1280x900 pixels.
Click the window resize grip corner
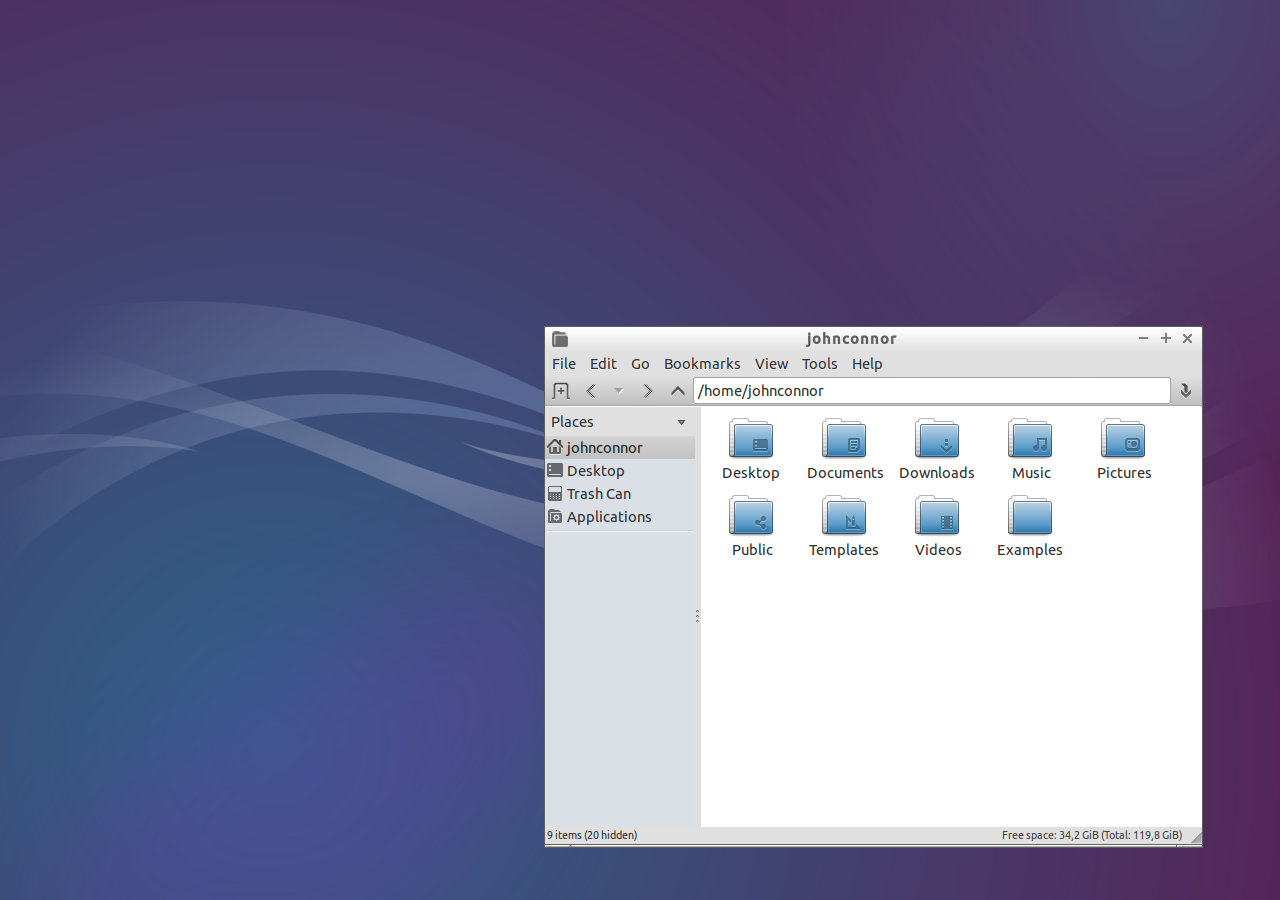(1195, 837)
